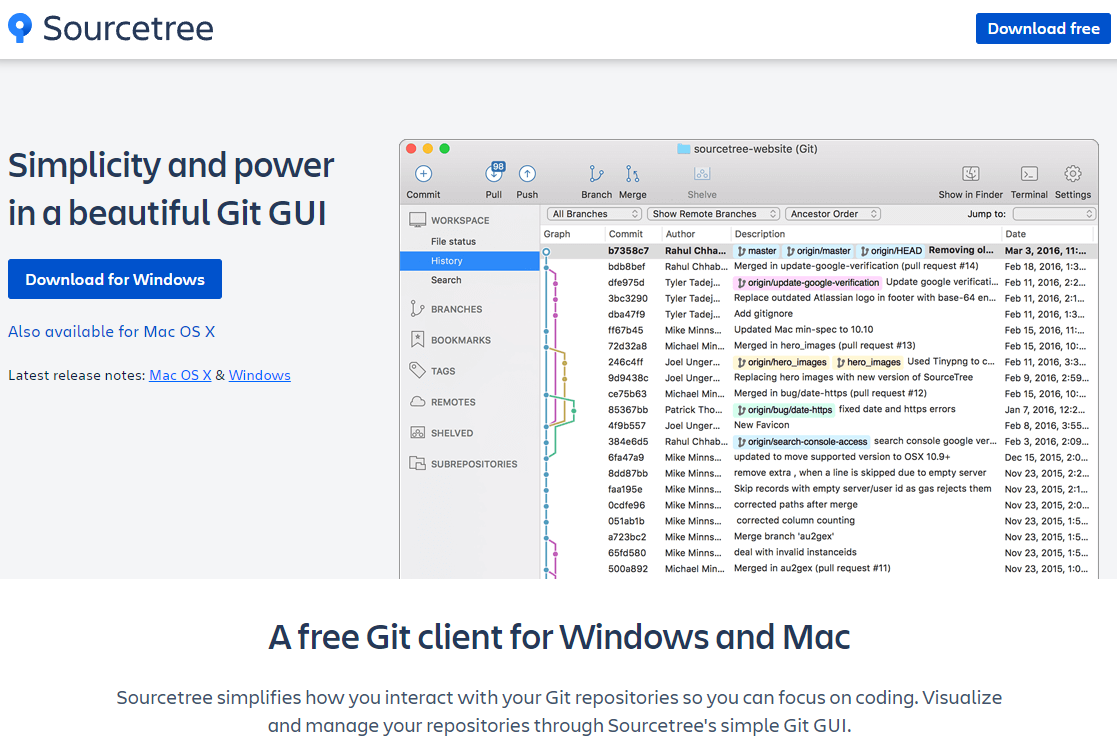Open the Terminal toolbar icon
This screenshot has width=1117, height=750.
tap(1029, 174)
